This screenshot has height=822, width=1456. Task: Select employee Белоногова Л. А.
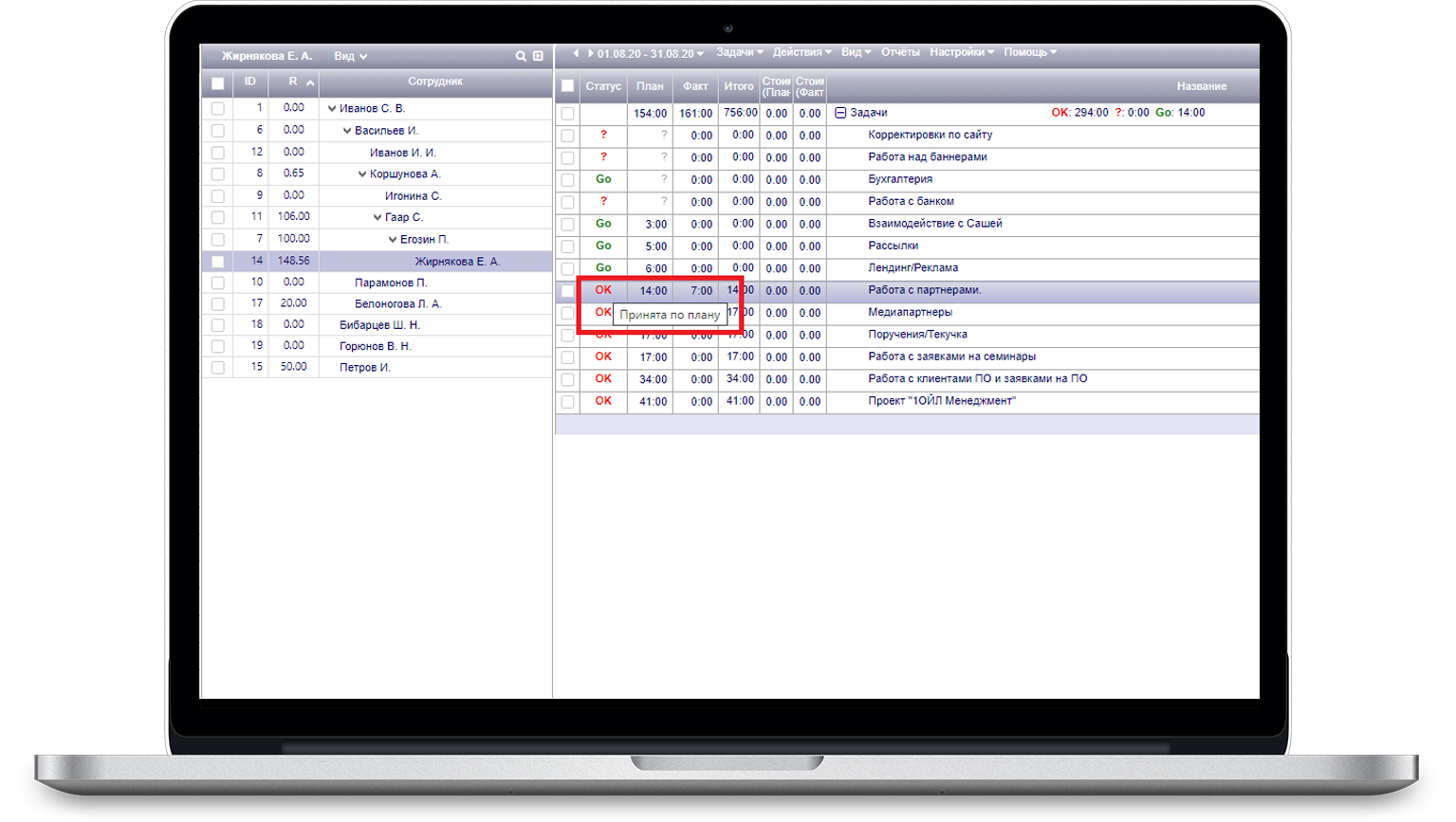[397, 304]
